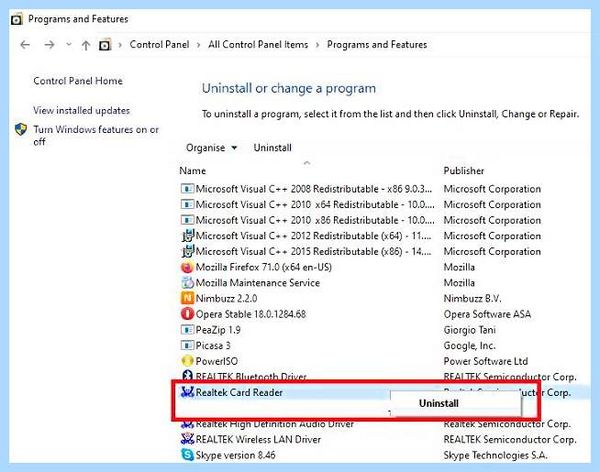Open the View installed updates link

click(x=81, y=111)
